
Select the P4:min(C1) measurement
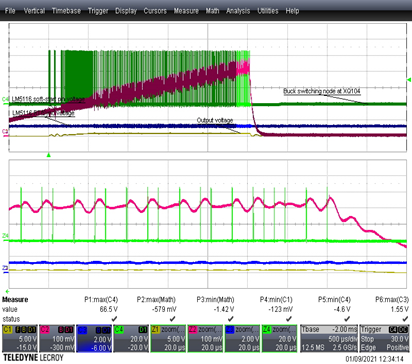[x=276, y=300]
